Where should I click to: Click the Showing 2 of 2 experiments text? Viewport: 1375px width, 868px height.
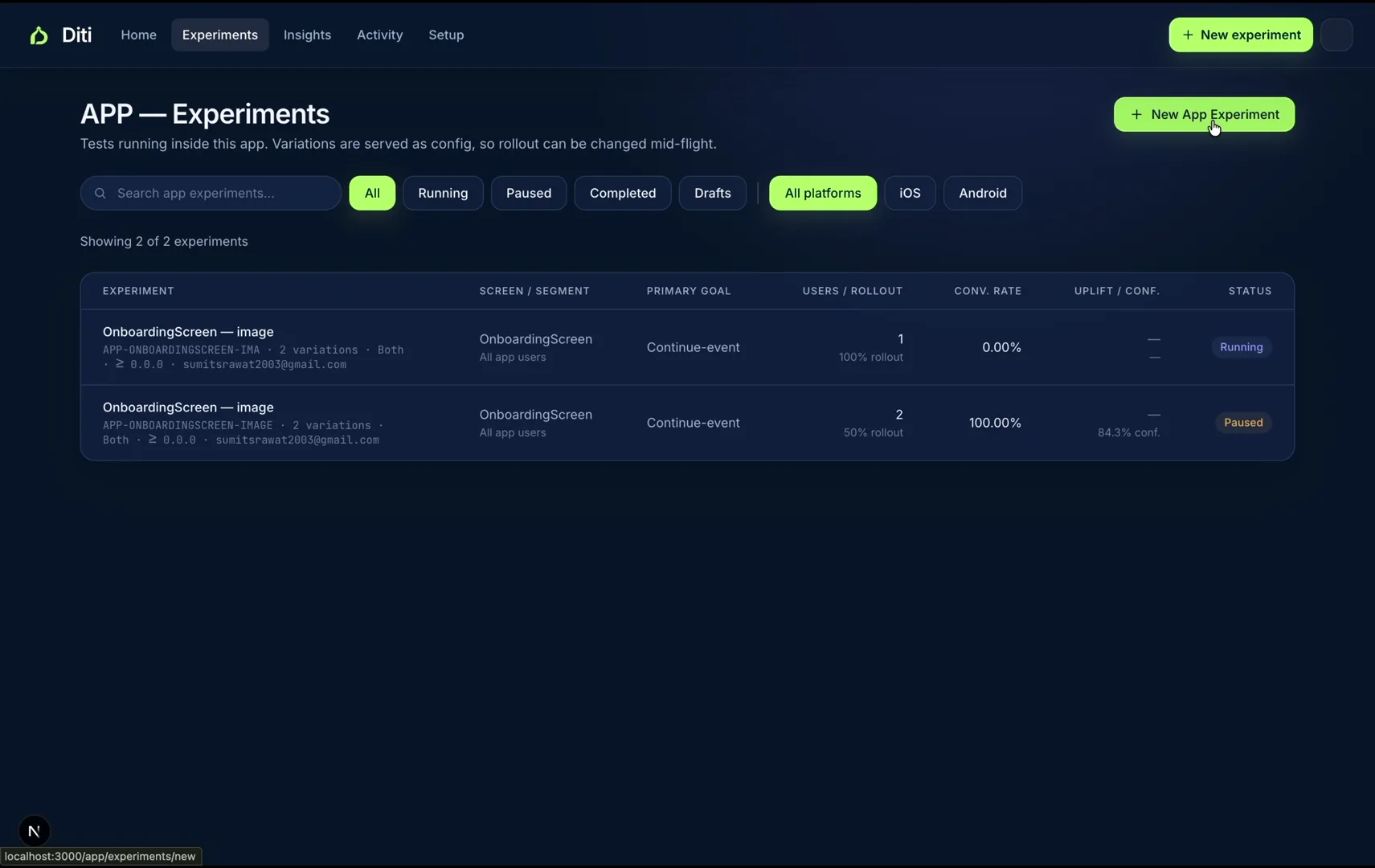coord(164,241)
